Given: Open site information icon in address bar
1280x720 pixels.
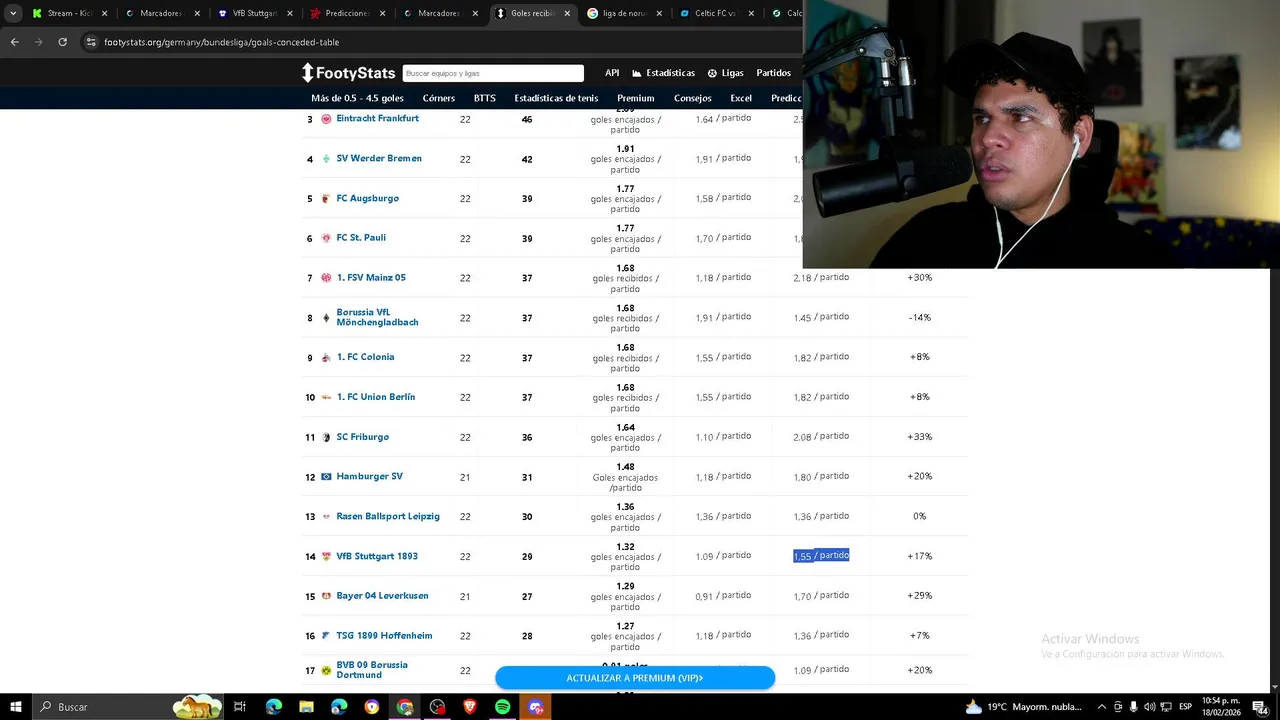Looking at the screenshot, I should click(x=91, y=42).
